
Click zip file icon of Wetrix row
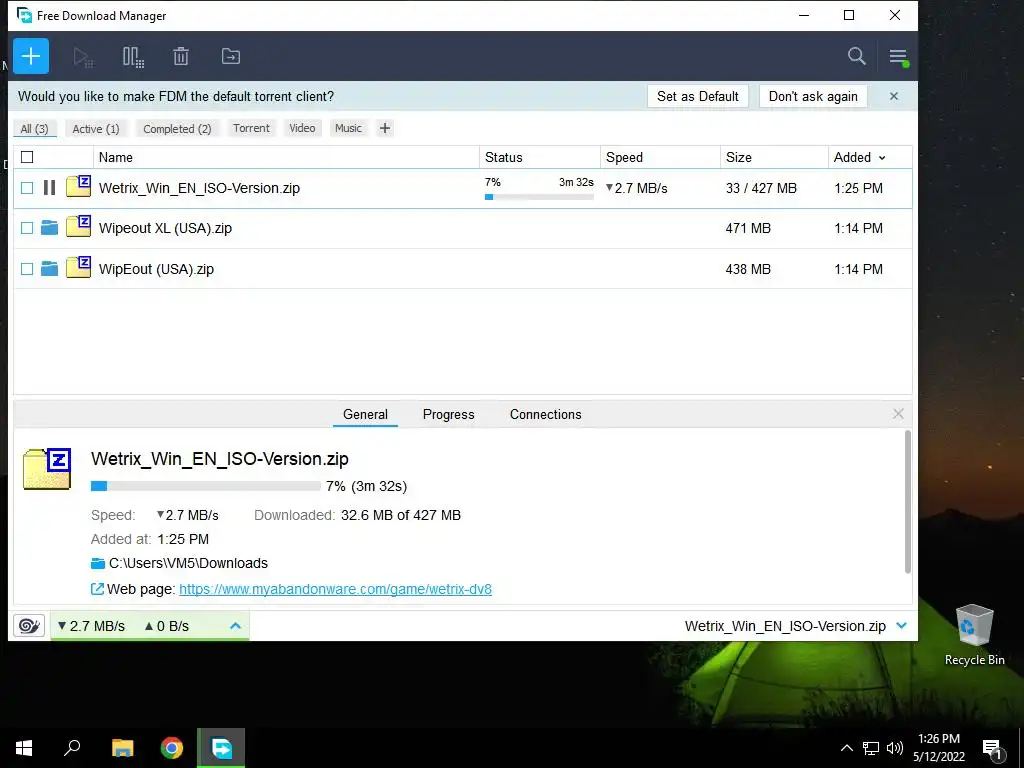pyautogui.click(x=78, y=187)
